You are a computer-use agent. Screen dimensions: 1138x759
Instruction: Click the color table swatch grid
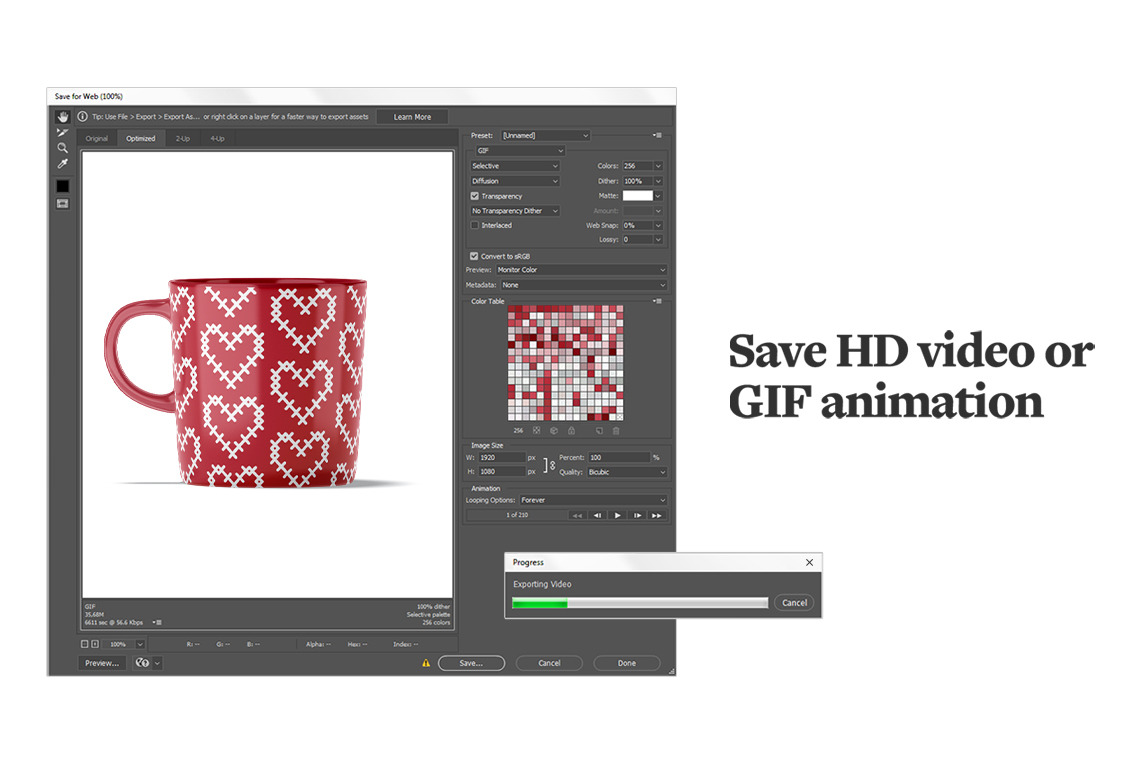(565, 363)
